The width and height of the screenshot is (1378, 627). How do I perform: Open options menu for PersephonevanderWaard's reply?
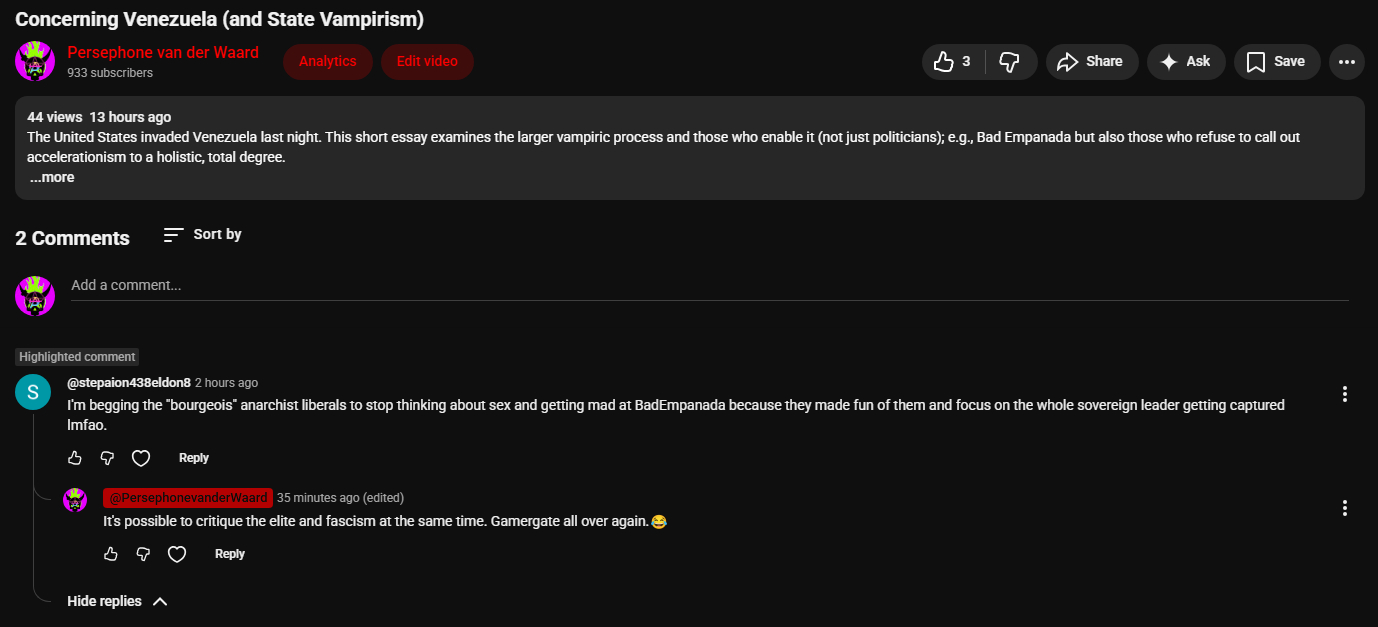coord(1345,508)
